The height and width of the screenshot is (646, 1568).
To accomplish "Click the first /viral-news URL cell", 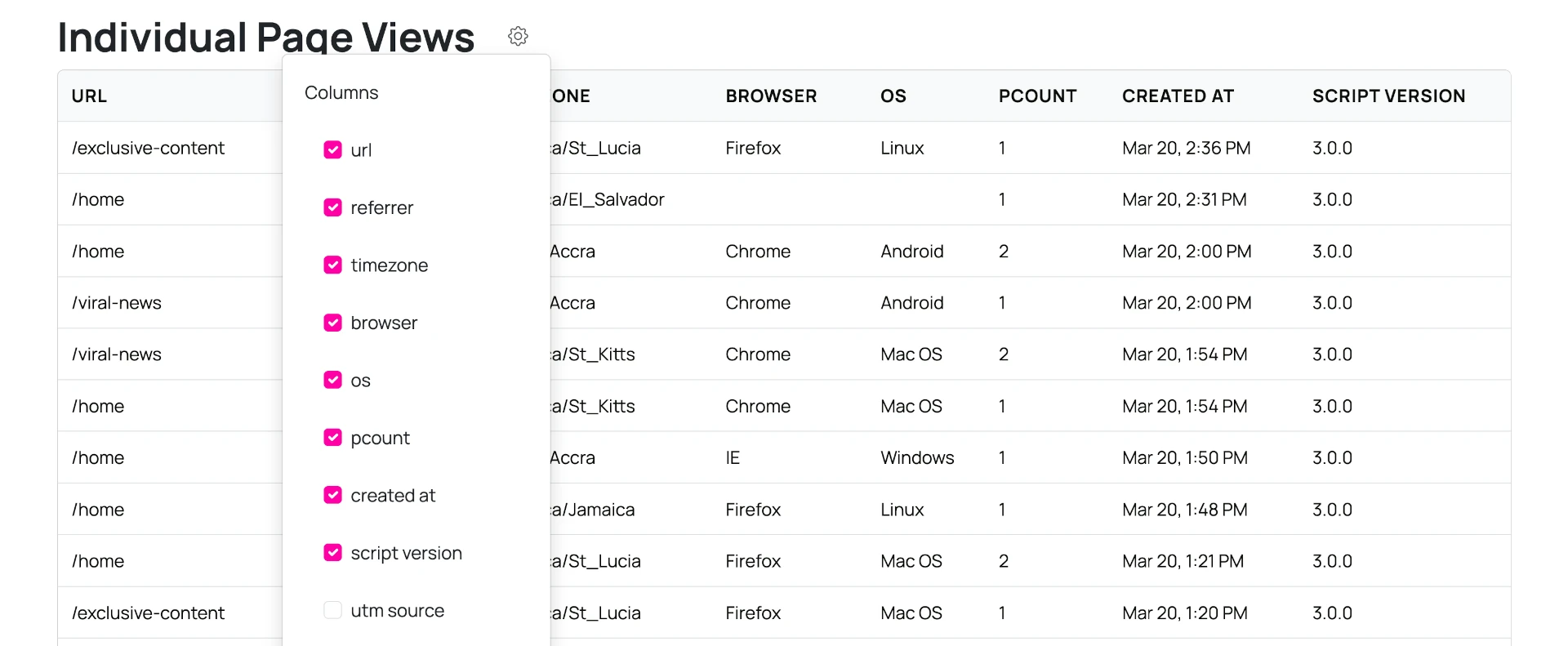I will pyautogui.click(x=117, y=303).
